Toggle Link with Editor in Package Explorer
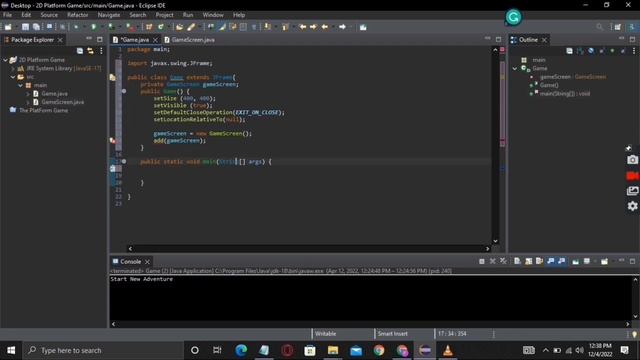640x360 pixels. [90, 51]
